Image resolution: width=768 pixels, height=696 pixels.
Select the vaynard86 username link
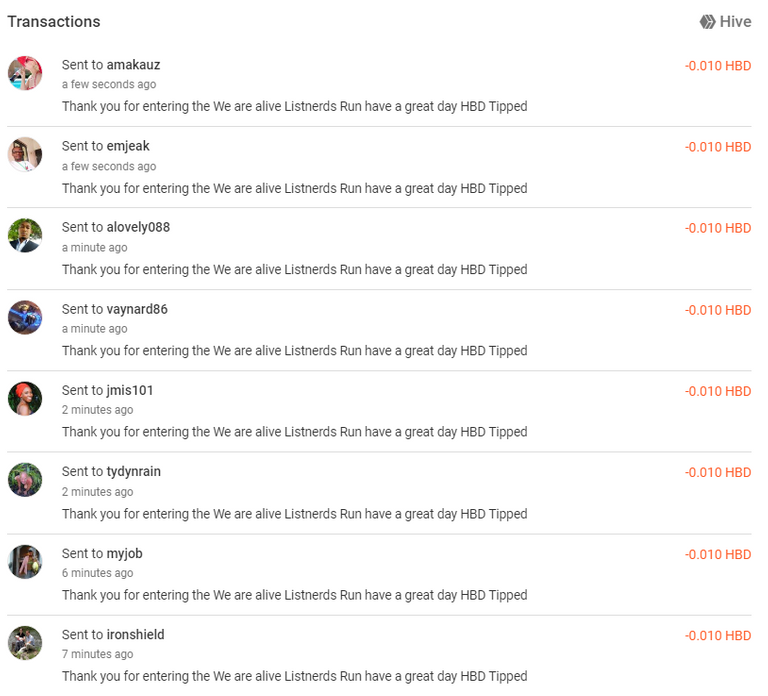(x=137, y=309)
